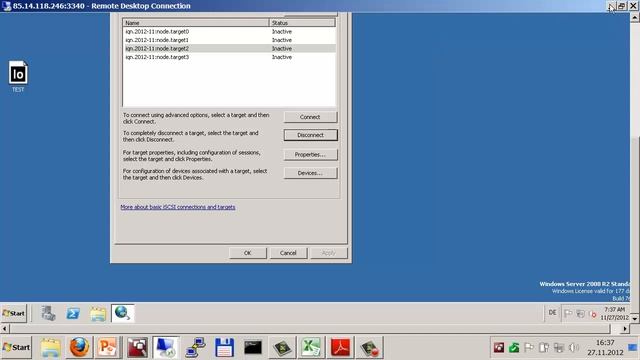The image size is (640, 360).
Task: Launch Firefox from local taskbar
Action: pos(79,347)
